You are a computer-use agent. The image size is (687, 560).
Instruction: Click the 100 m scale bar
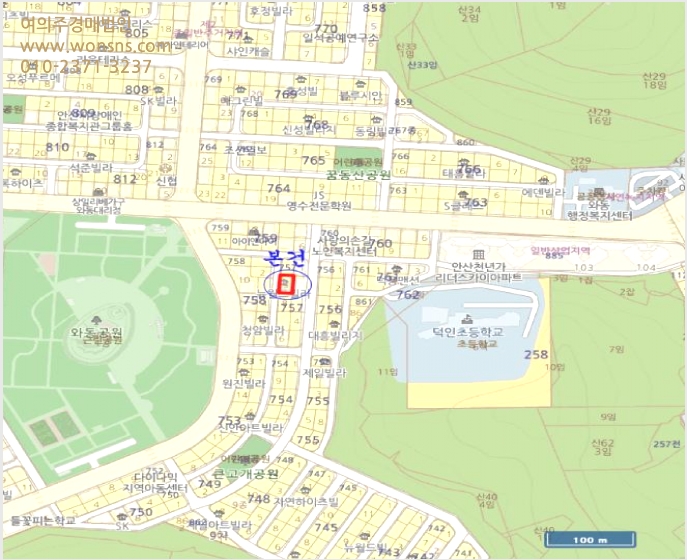coord(590,539)
